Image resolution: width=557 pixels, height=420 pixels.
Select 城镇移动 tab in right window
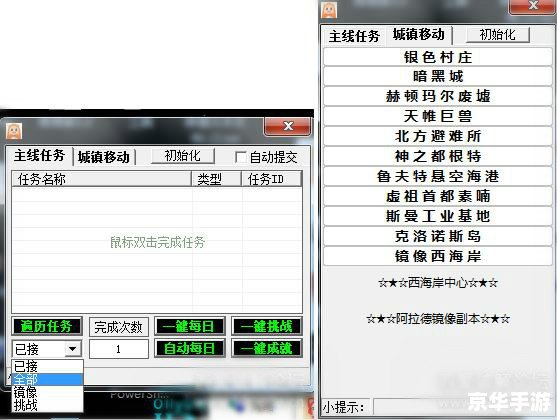click(418, 34)
